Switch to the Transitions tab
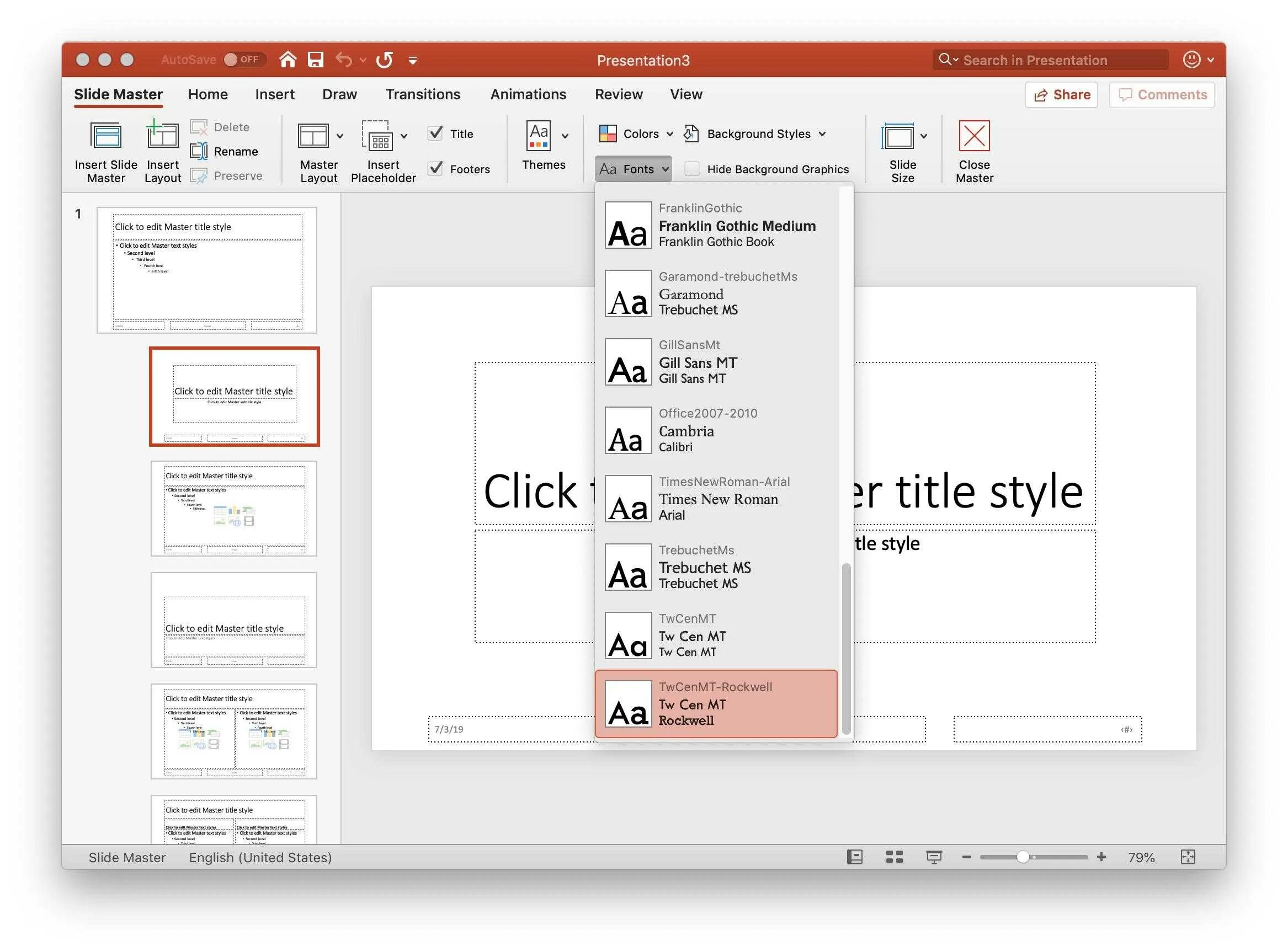This screenshot has height=951, width=1288. [x=423, y=94]
